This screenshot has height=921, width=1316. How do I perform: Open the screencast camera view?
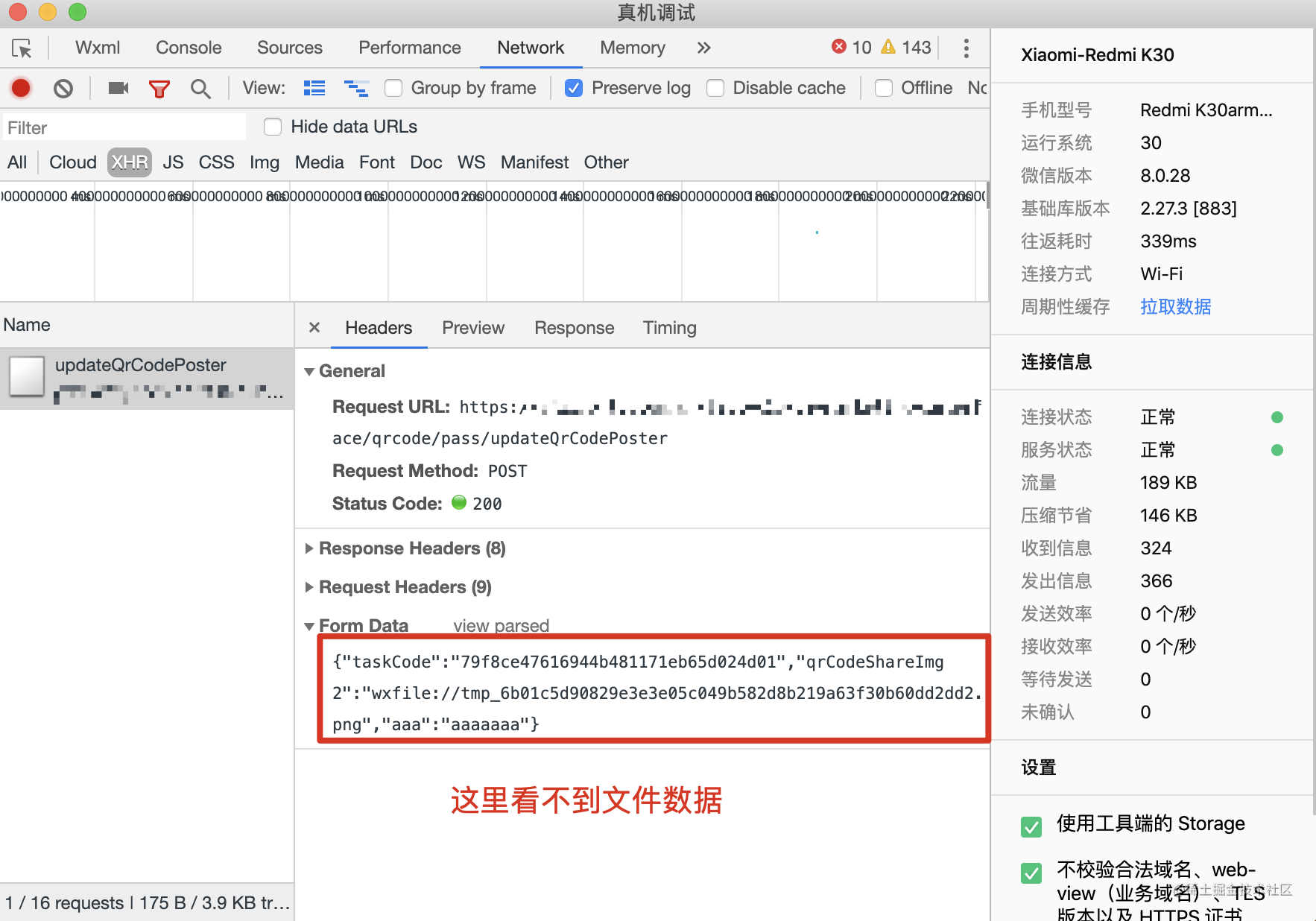pyautogui.click(x=117, y=87)
